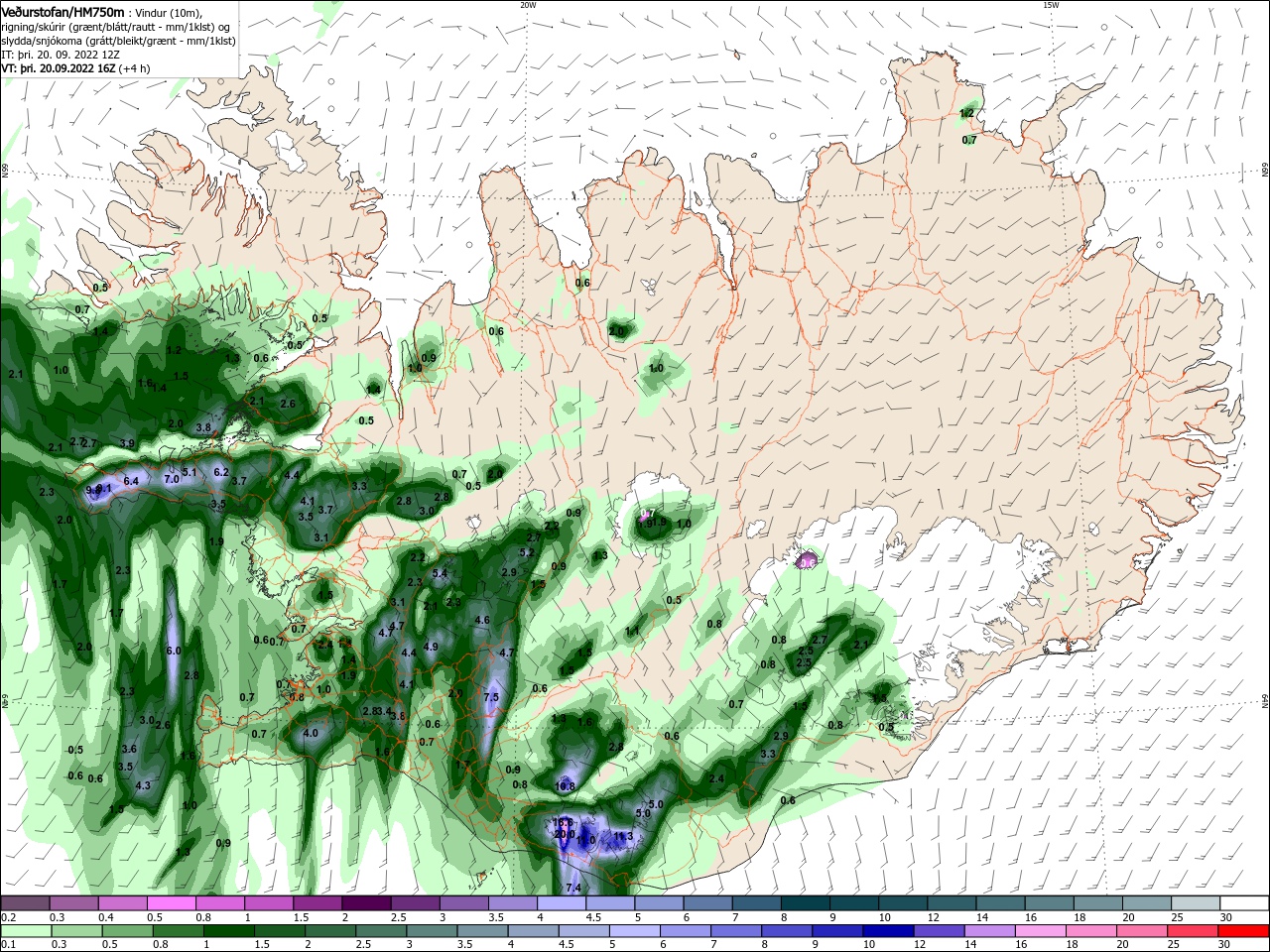
Task: Select the 'slydda/snjókoma' legend description line
Action: click(118, 41)
